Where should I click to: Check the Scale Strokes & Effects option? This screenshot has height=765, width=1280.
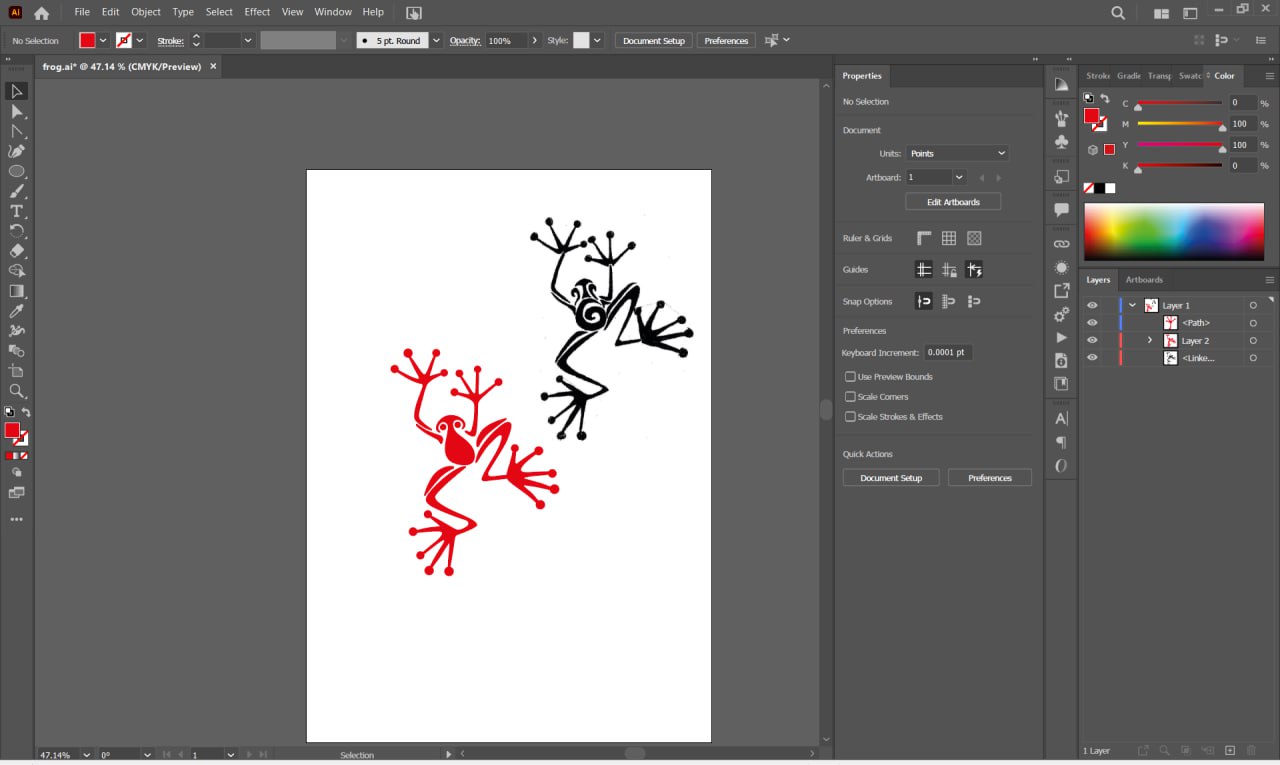850,417
